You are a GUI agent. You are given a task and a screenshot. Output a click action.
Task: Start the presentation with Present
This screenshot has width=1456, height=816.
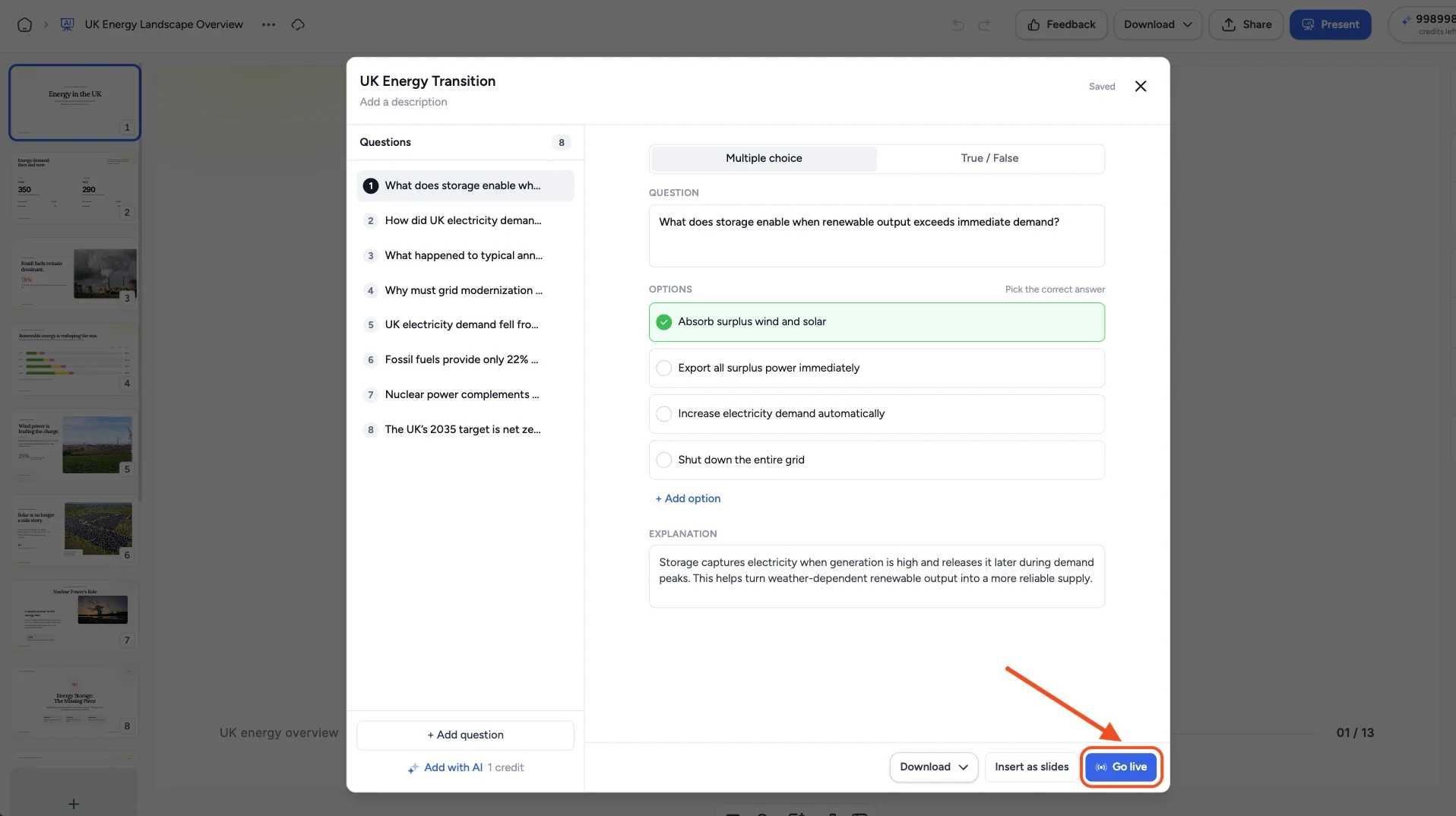(x=1330, y=24)
